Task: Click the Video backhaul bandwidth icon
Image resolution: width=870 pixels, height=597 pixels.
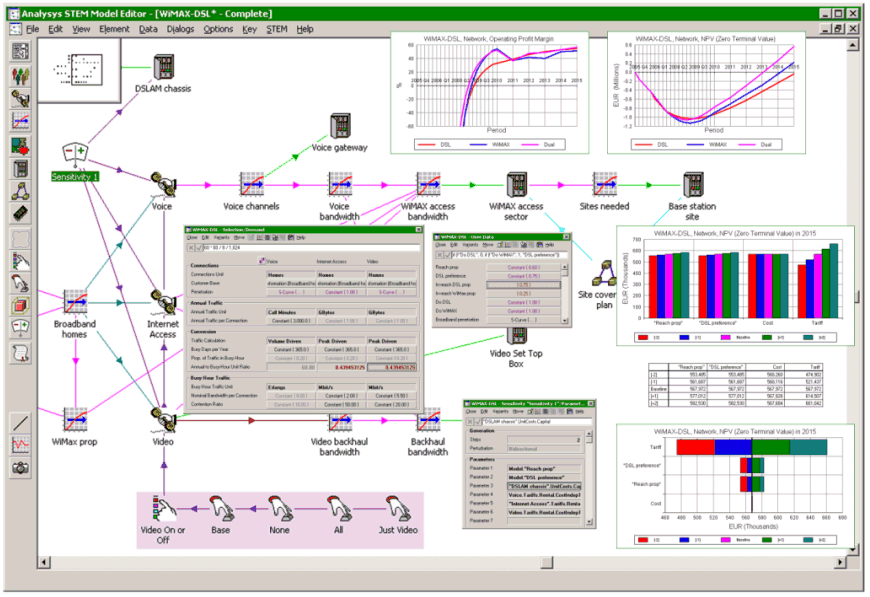Action: (340, 423)
